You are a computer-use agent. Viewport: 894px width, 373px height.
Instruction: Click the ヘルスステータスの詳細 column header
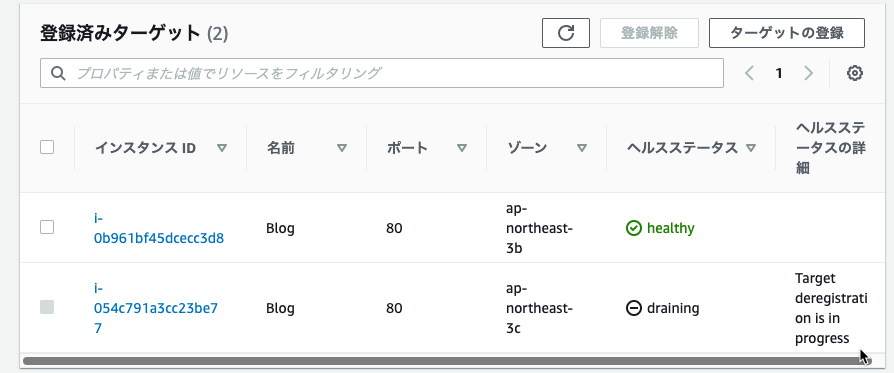[x=831, y=148]
